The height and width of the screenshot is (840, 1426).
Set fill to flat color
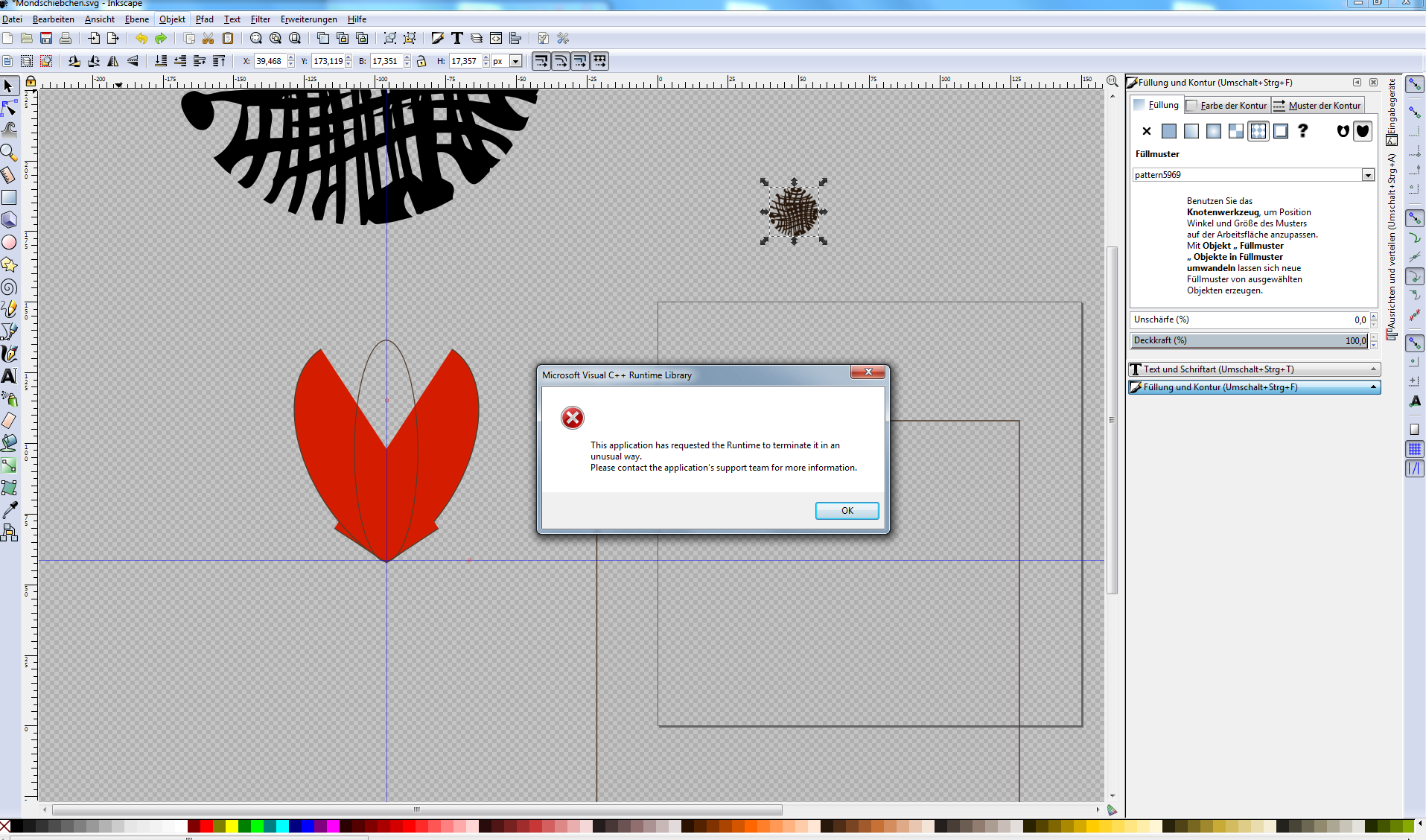tap(1169, 131)
